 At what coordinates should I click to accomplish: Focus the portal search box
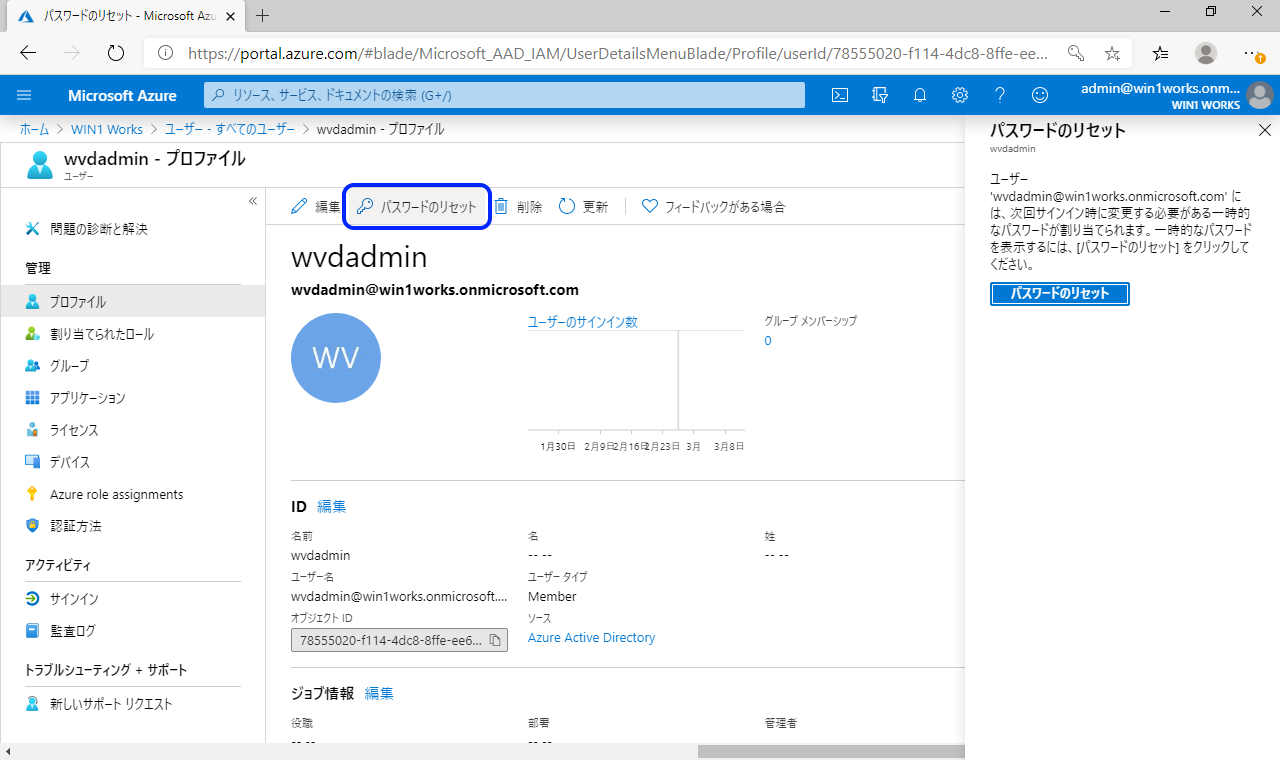[x=505, y=95]
